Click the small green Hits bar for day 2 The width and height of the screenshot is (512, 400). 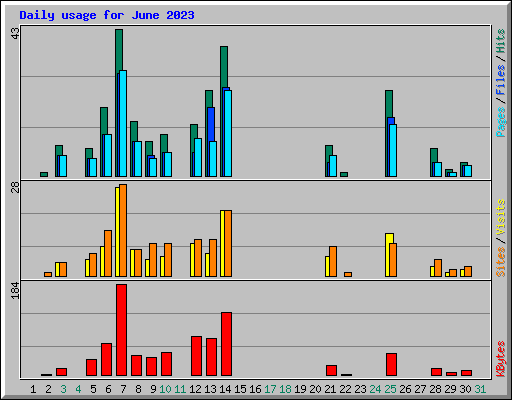[44, 174]
